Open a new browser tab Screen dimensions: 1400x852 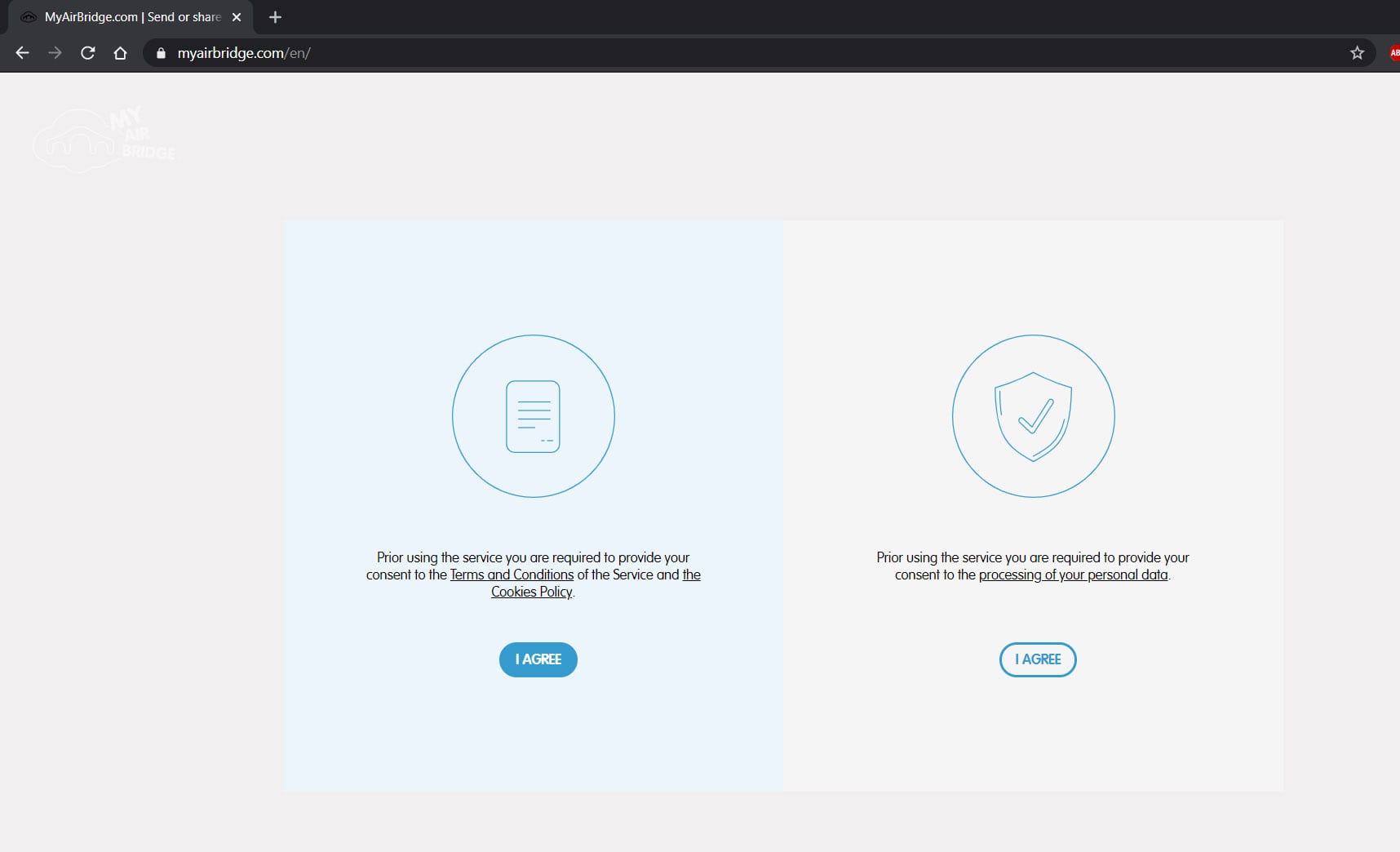pos(275,17)
